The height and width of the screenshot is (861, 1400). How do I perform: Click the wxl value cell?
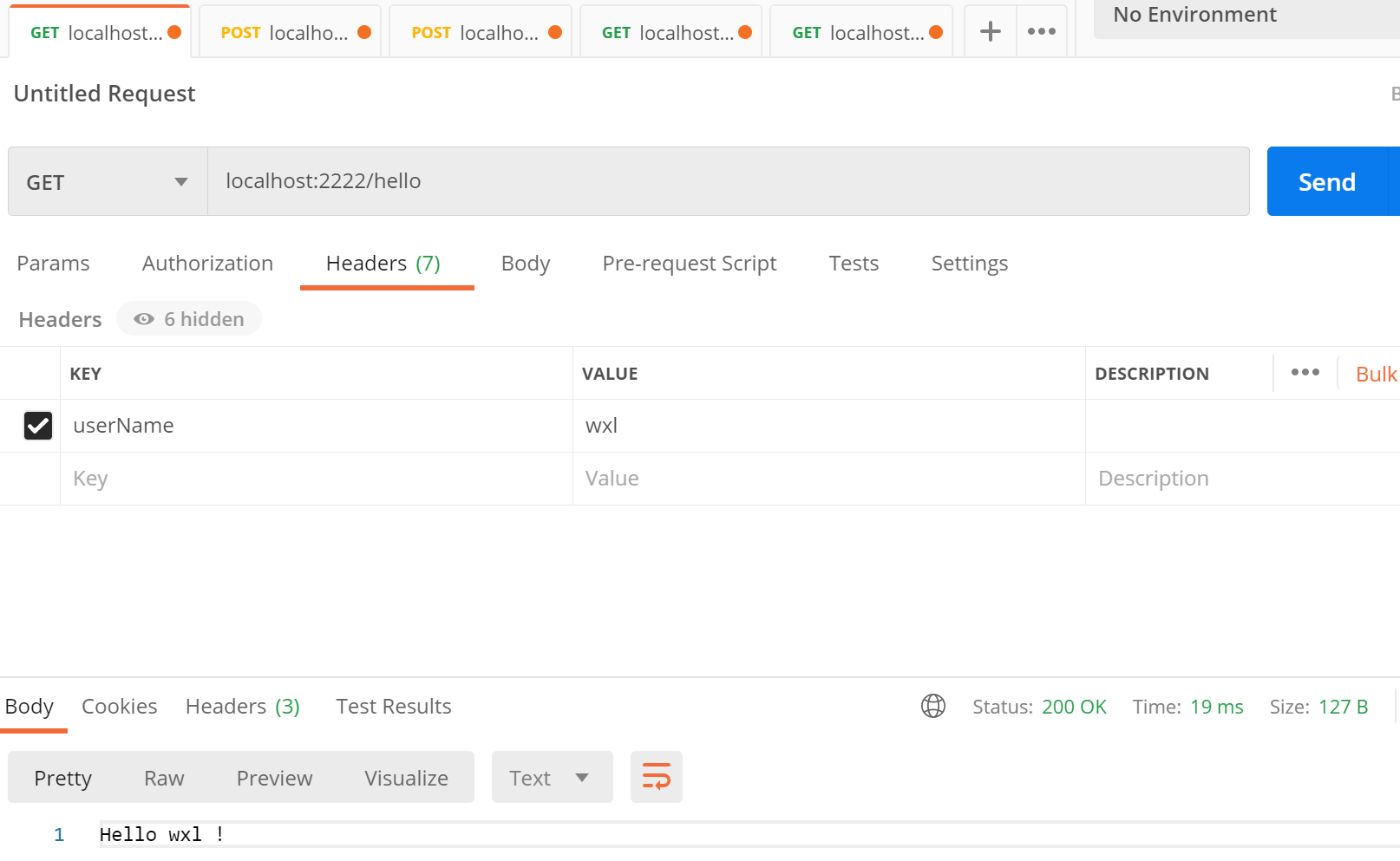point(829,426)
